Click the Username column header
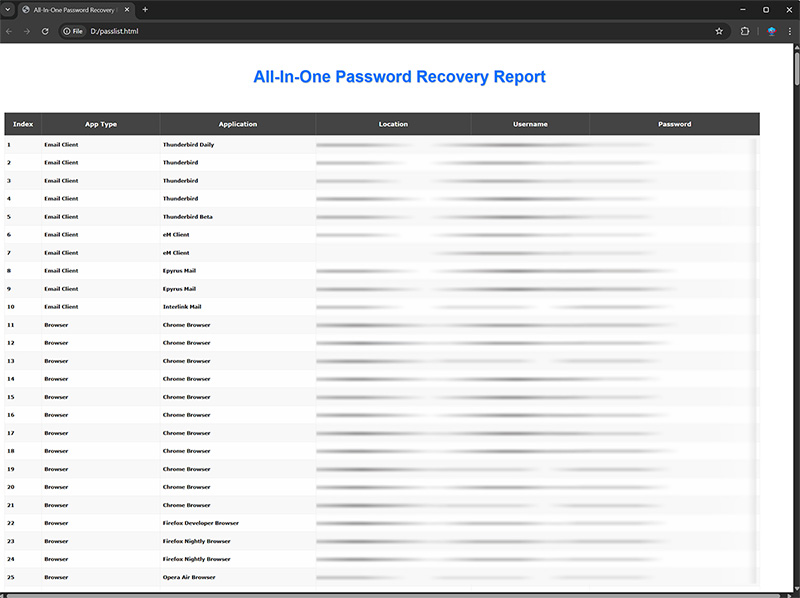The height and width of the screenshot is (598, 800). (x=530, y=124)
